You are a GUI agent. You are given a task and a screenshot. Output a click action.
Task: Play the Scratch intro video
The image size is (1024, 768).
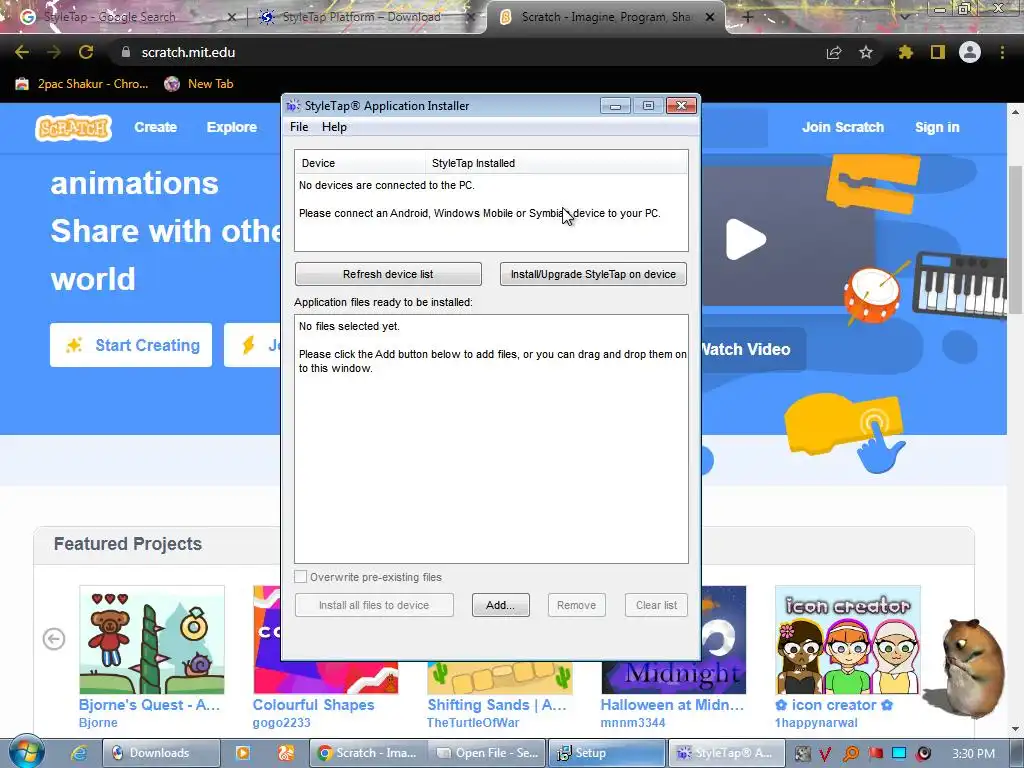click(745, 239)
